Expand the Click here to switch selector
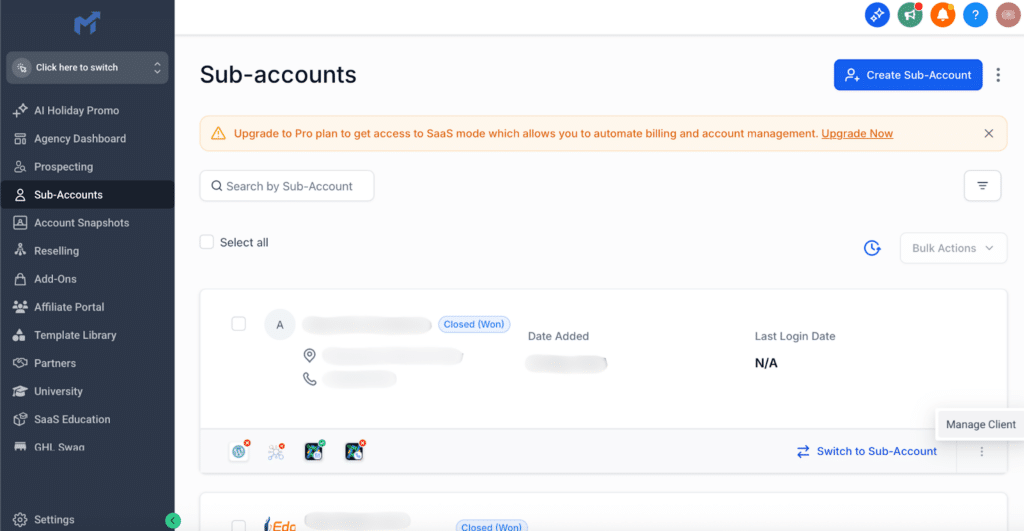The height and width of the screenshot is (531, 1024). click(87, 68)
